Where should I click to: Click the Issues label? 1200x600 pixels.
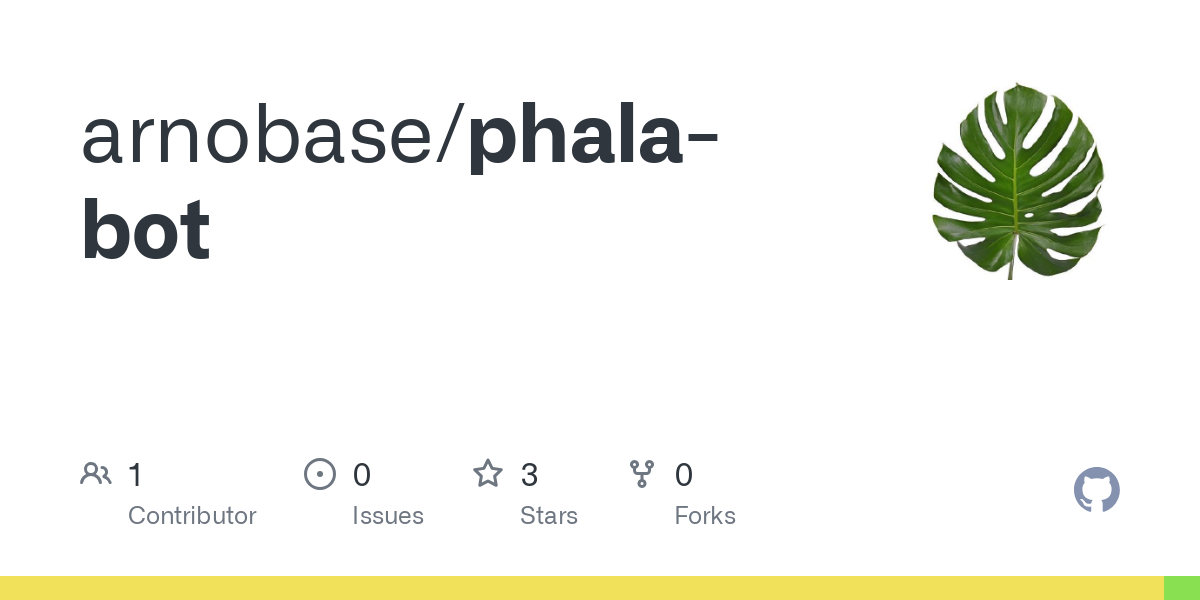coord(388,516)
